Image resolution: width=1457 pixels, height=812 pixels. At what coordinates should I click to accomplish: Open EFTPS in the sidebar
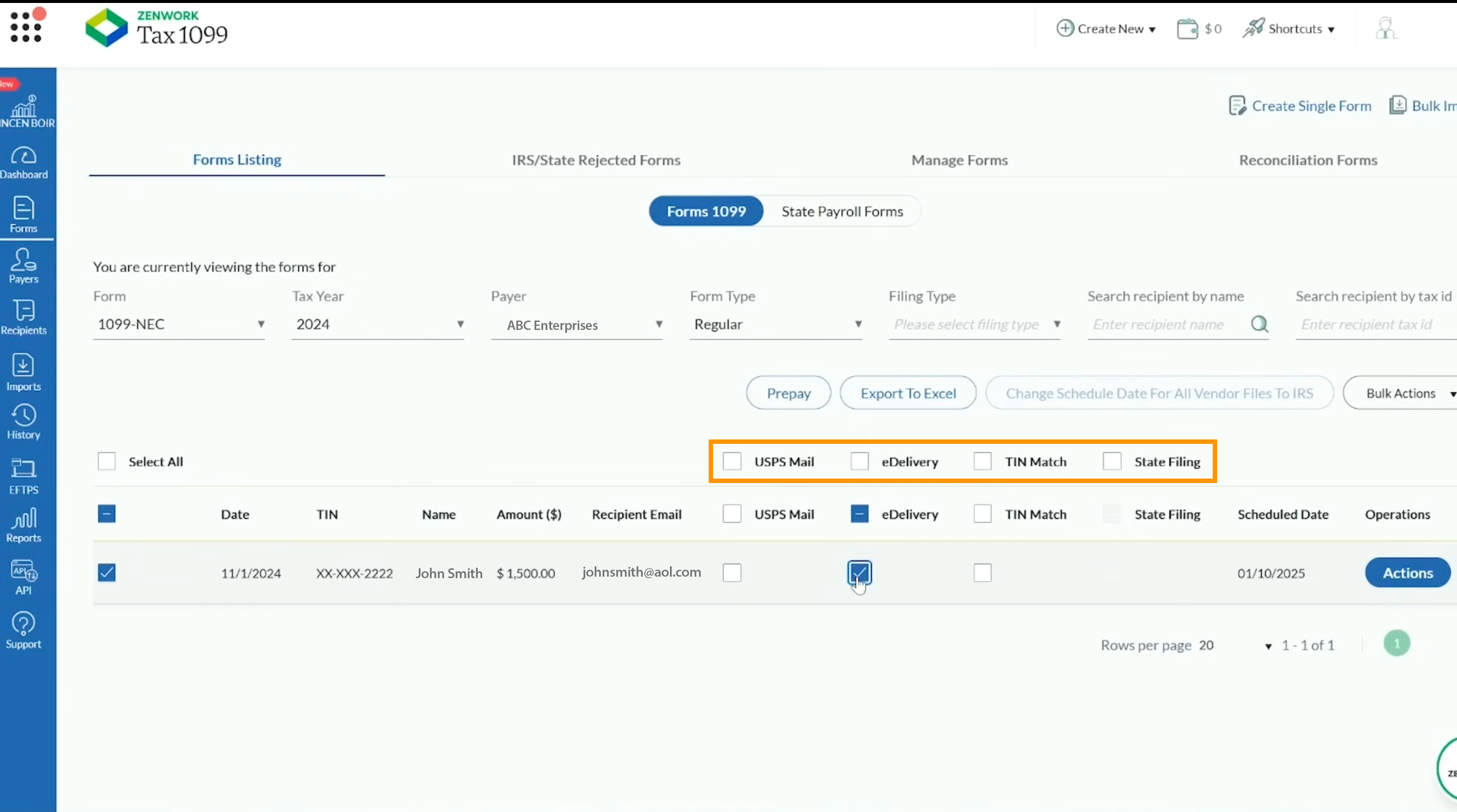pyautogui.click(x=24, y=477)
